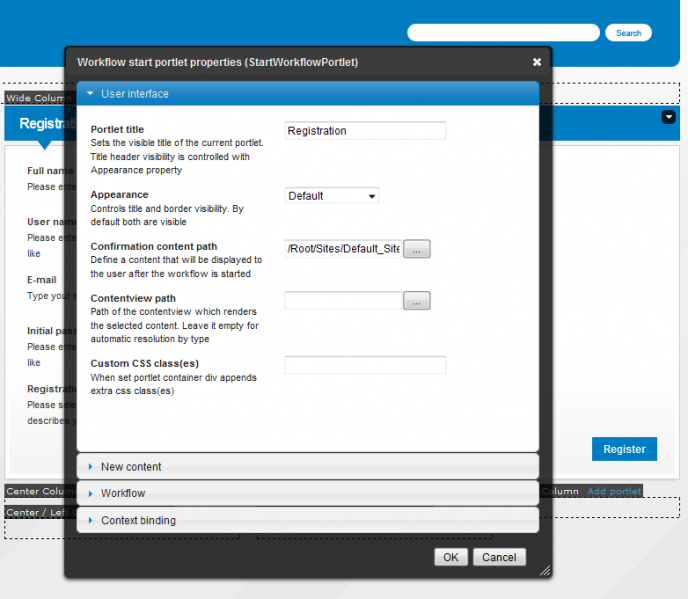688x599 pixels.
Task: Click the dialog title bar text
Action: 218,62
